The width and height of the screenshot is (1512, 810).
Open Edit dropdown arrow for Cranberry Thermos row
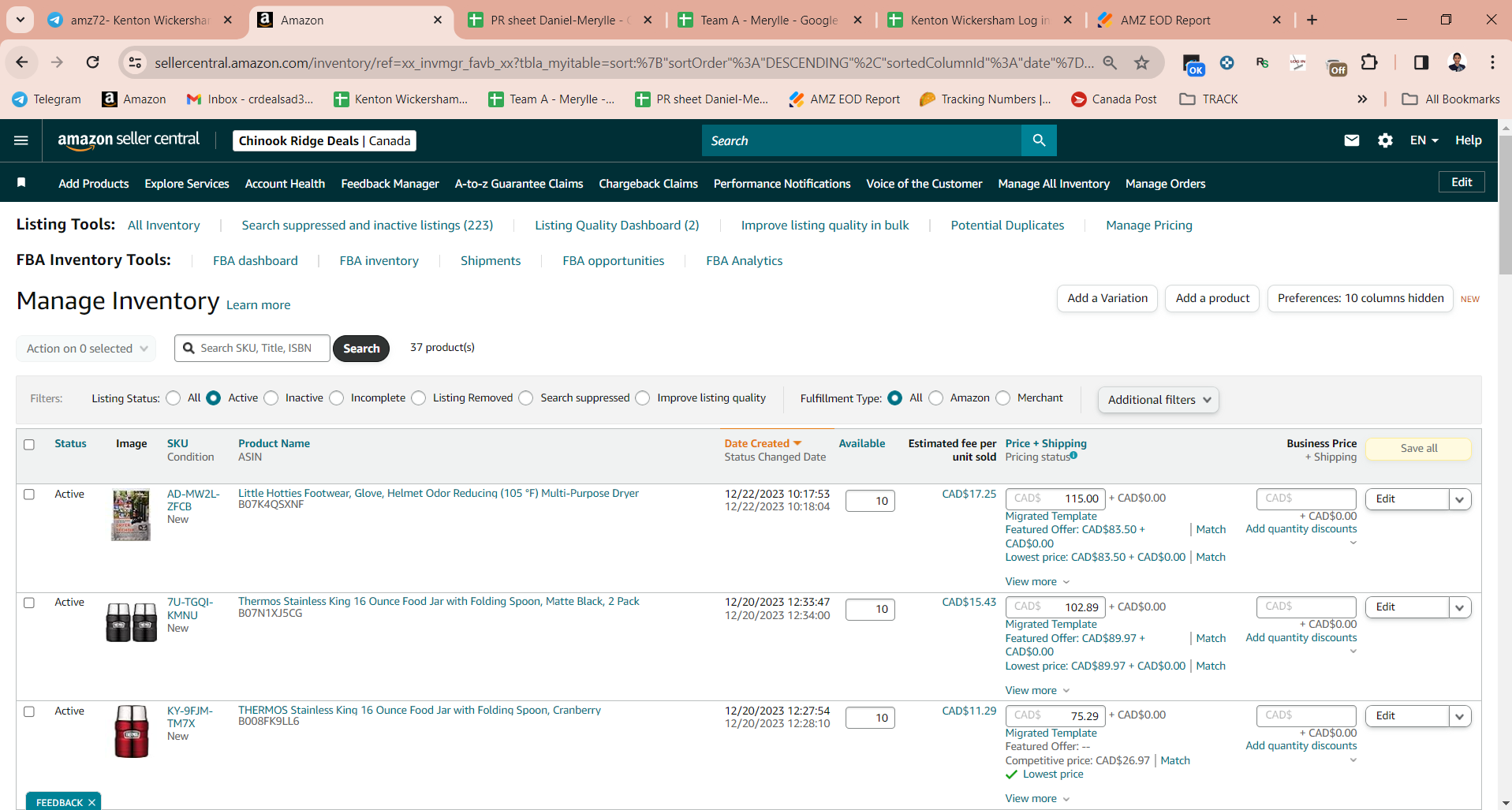[1460, 716]
